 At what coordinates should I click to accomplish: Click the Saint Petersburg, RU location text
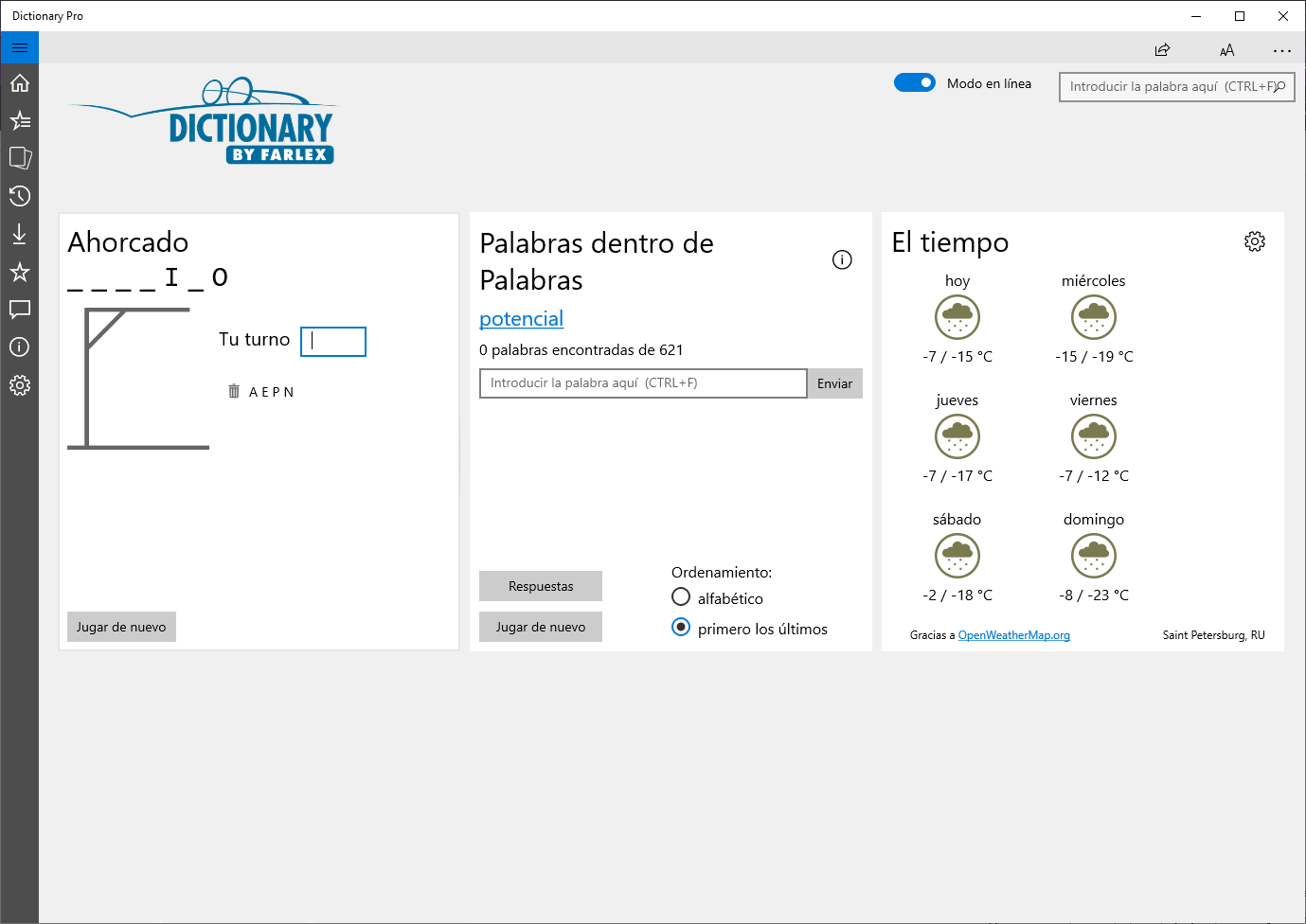[1214, 635]
